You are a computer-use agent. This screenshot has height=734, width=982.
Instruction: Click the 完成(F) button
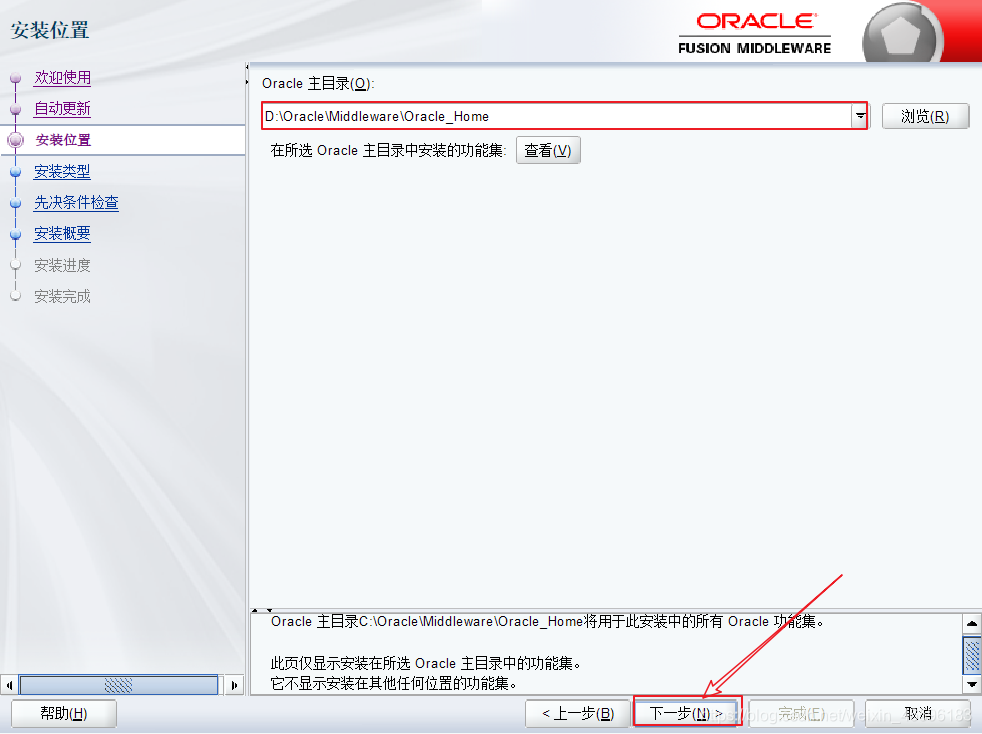tap(802, 713)
